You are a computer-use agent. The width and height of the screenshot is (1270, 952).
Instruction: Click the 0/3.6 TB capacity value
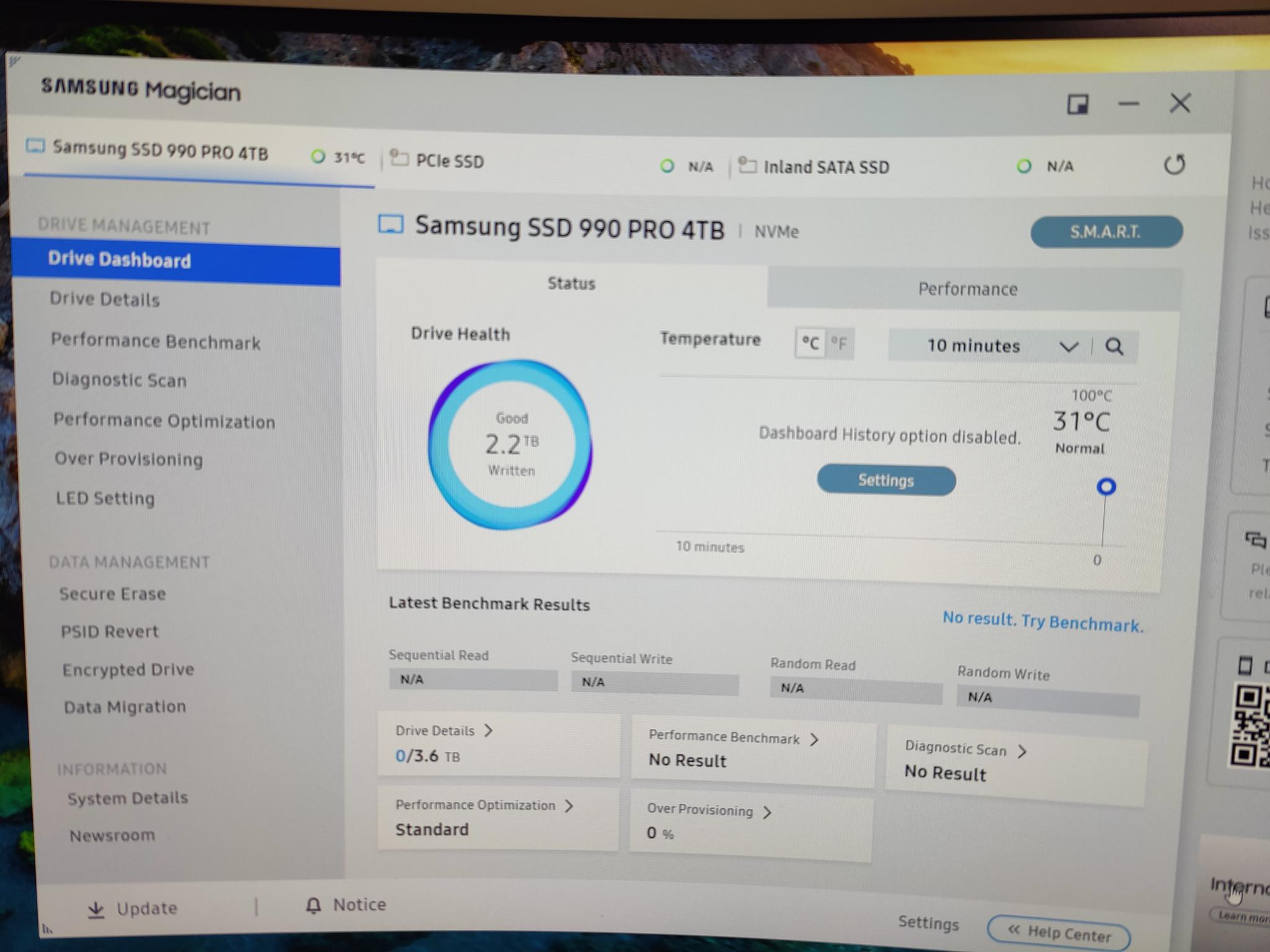pyautogui.click(x=428, y=756)
